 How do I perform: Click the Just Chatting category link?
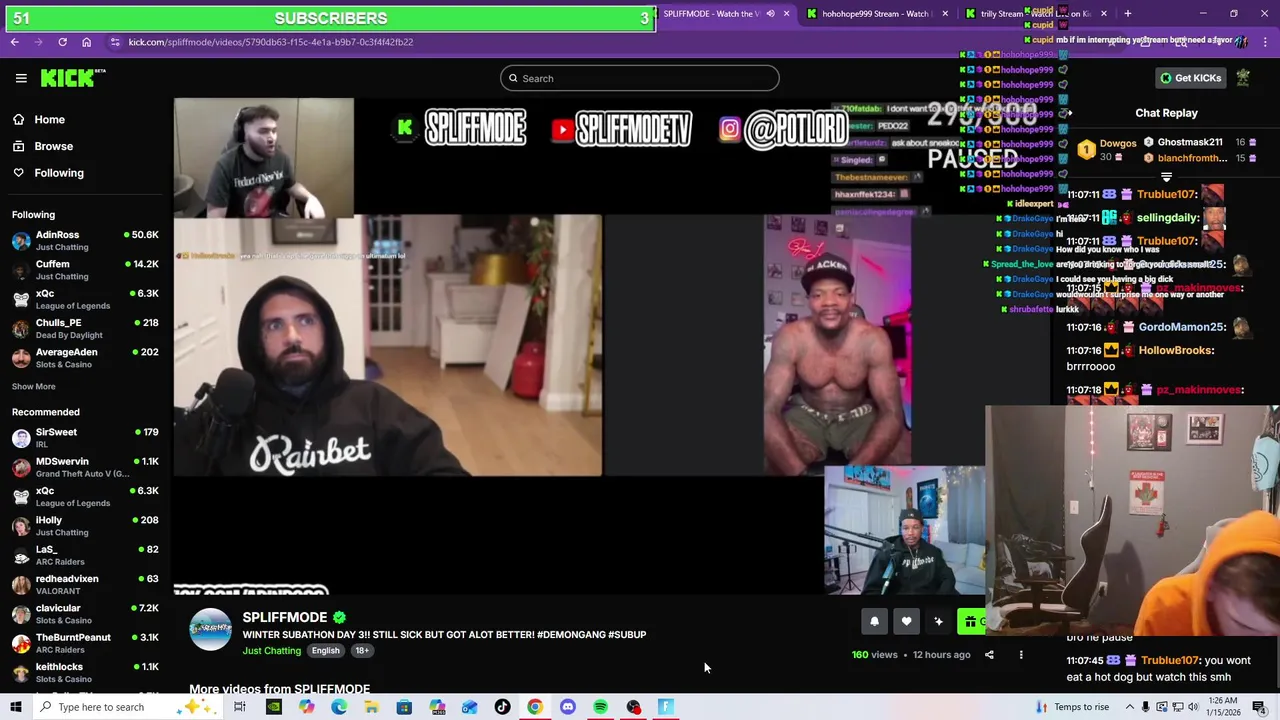(x=271, y=651)
